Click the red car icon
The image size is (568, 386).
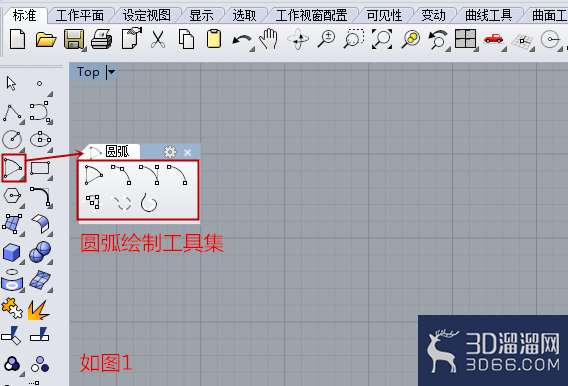[x=493, y=38]
